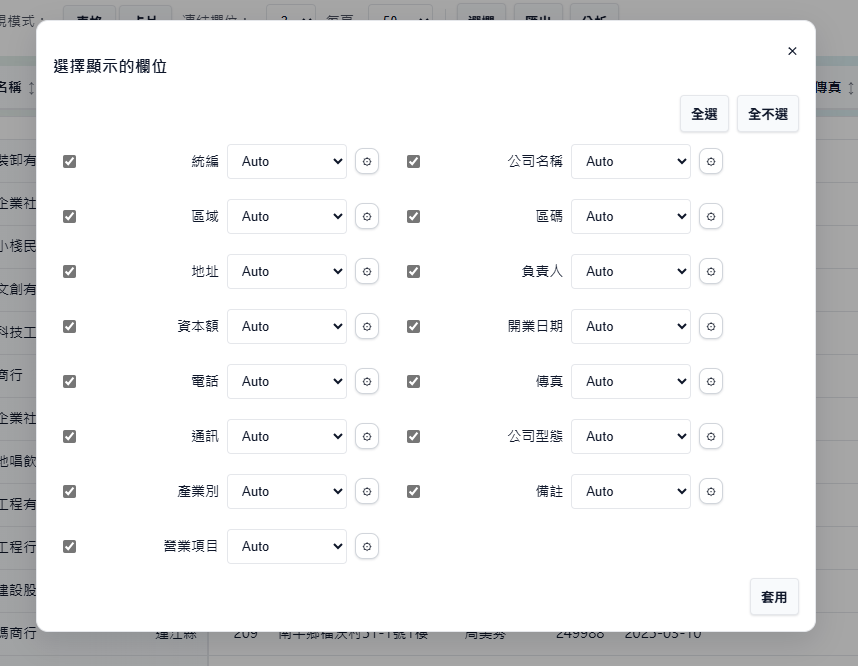The width and height of the screenshot is (858, 666).
Task: Apply changes with the 套用 button
Action: [774, 597]
